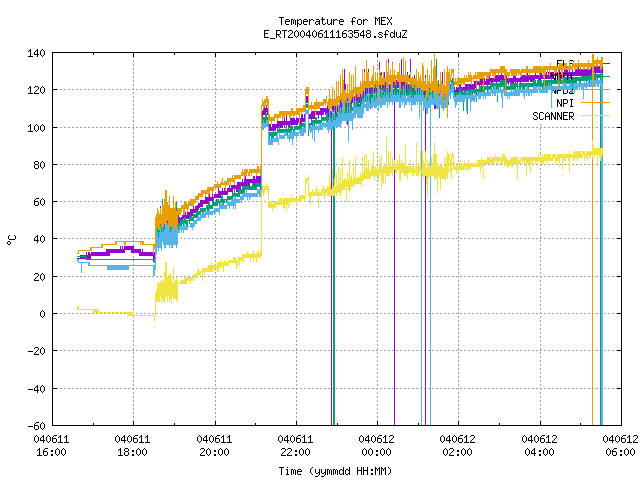Click the x-axis time label 16:00
Image resolution: width=640 pixels, height=480 pixels.
point(51,452)
